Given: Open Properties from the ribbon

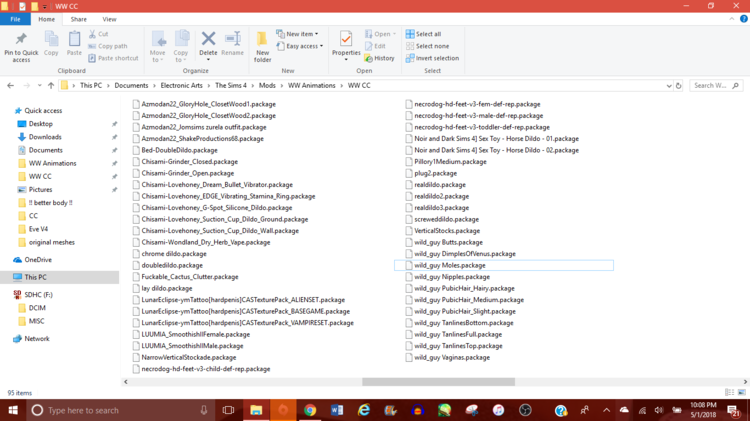Looking at the screenshot, I should (x=346, y=45).
